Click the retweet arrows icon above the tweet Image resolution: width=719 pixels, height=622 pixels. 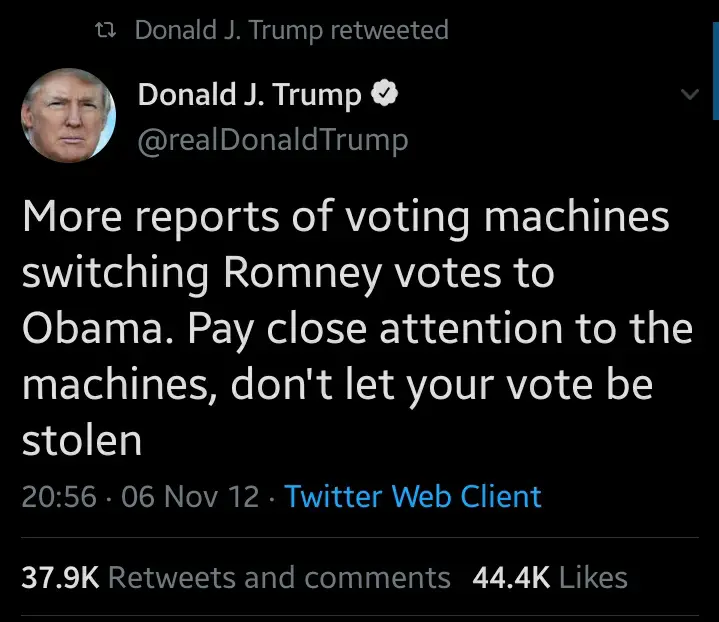pyautogui.click(x=101, y=31)
